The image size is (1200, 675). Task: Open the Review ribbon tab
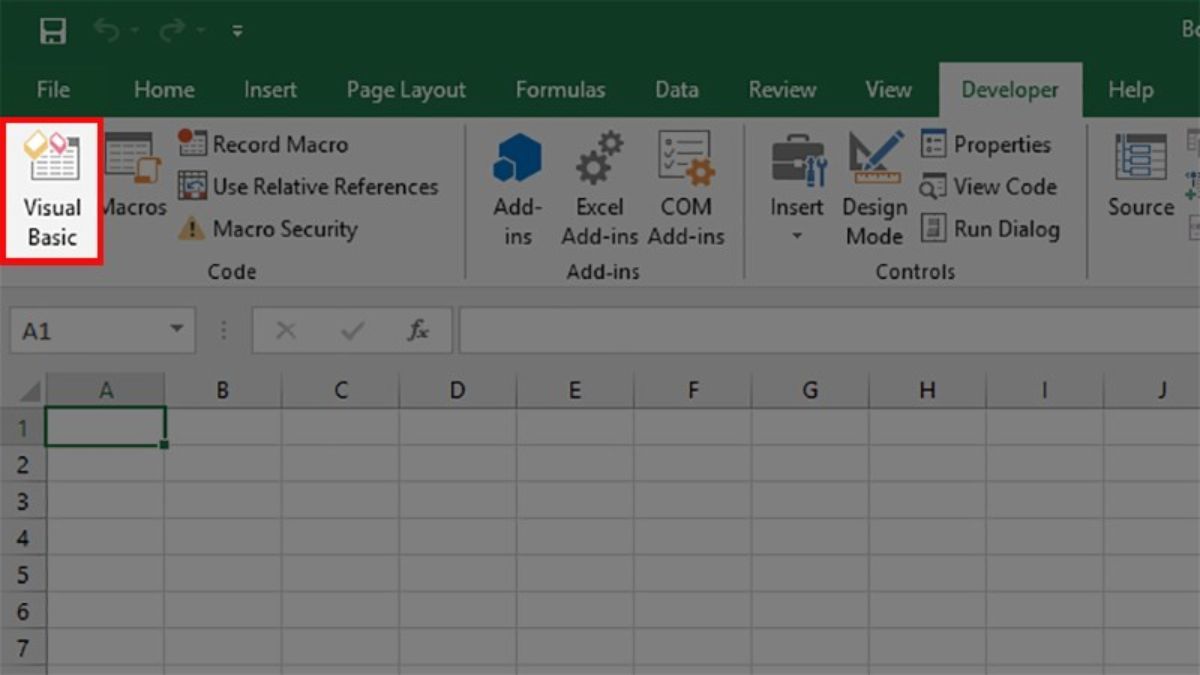[x=781, y=89]
